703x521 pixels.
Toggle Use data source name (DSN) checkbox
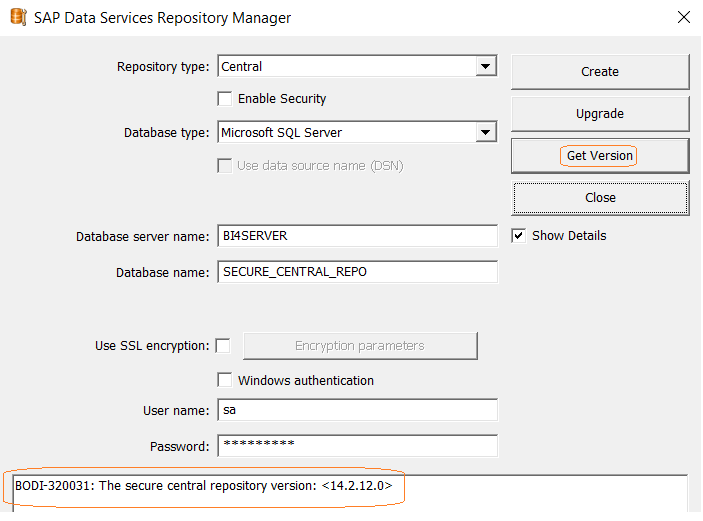pos(225,165)
